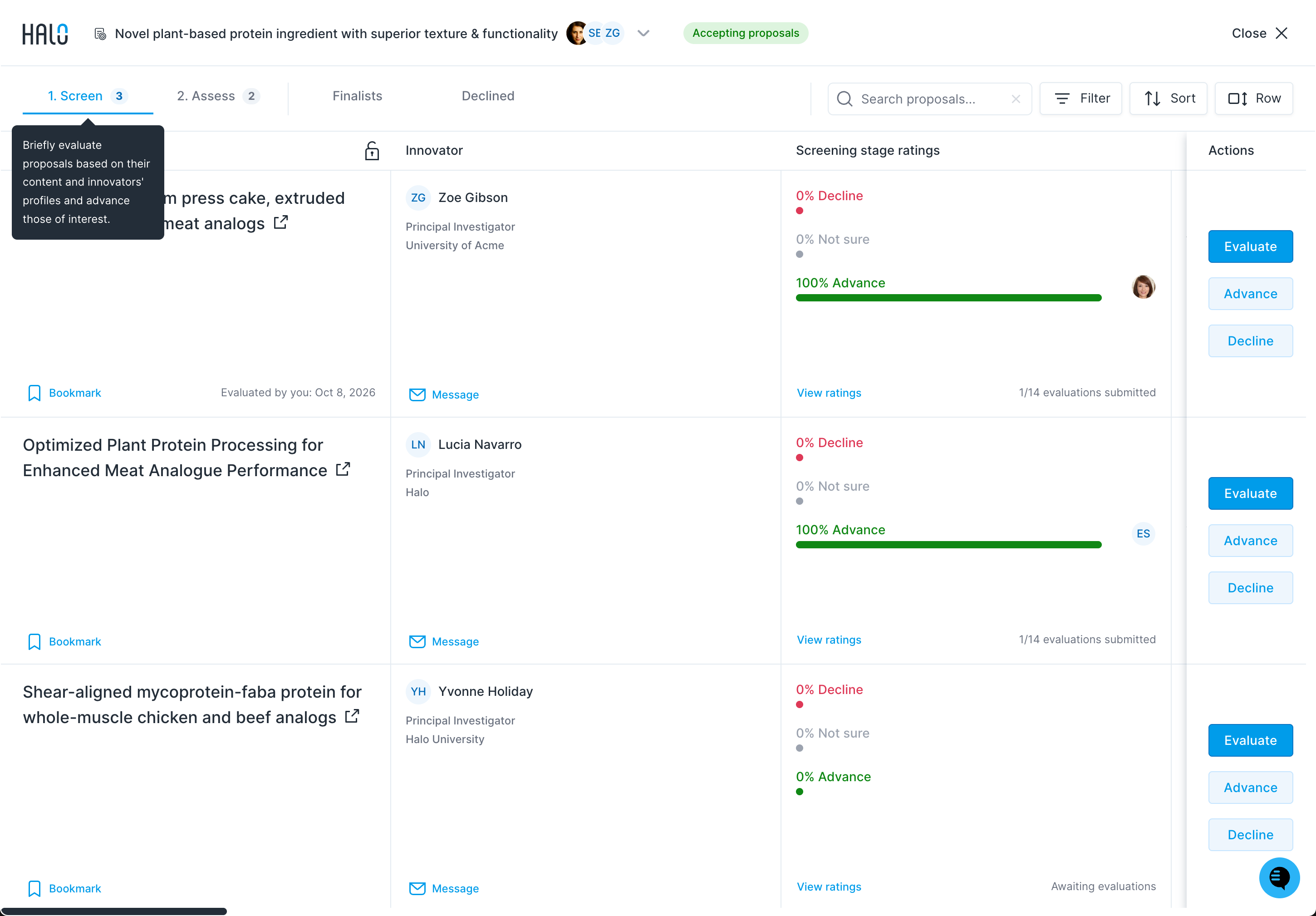Viewport: 1316px width, 916px height.
Task: Click the horizontal scrollbar at the bottom
Action: (x=114, y=911)
